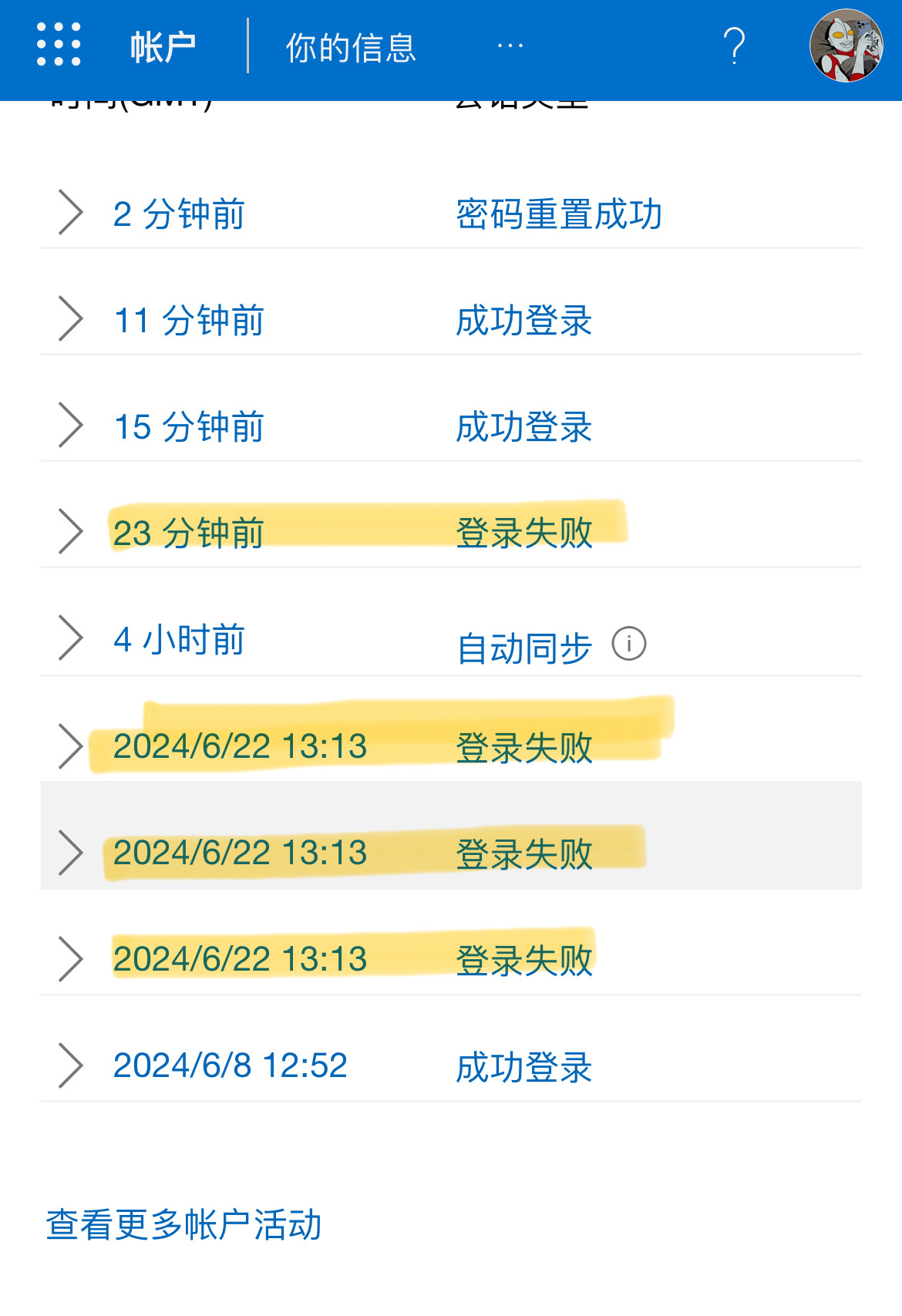This screenshot has width=902, height=1316.
Task: Click the help question mark icon
Action: [x=734, y=46]
